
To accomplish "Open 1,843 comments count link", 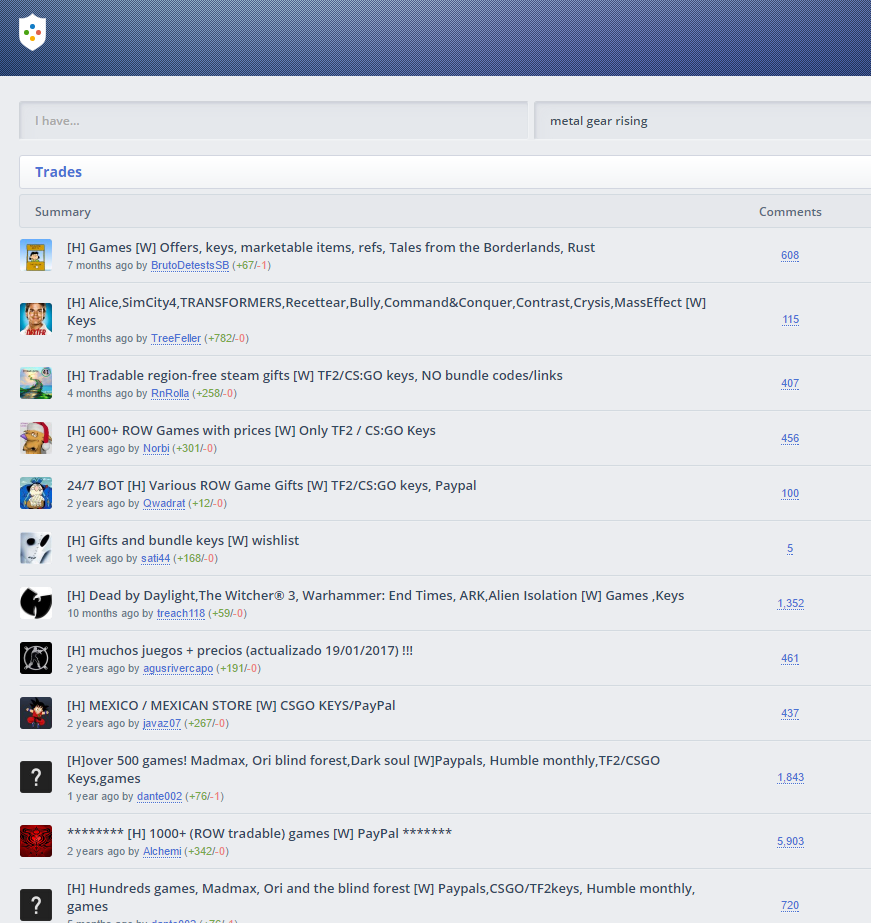I will (x=790, y=778).
